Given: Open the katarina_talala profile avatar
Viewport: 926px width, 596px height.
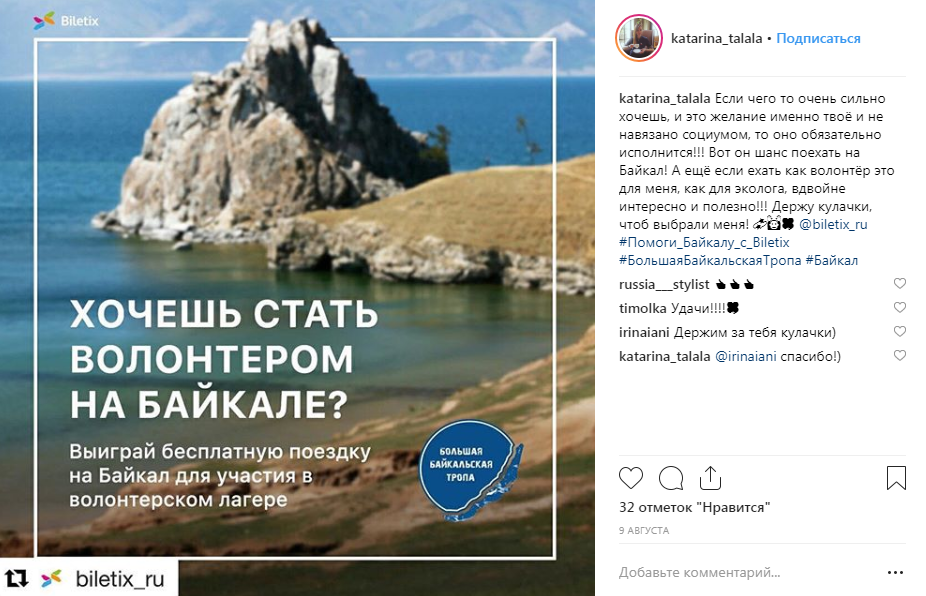Looking at the screenshot, I should (639, 38).
